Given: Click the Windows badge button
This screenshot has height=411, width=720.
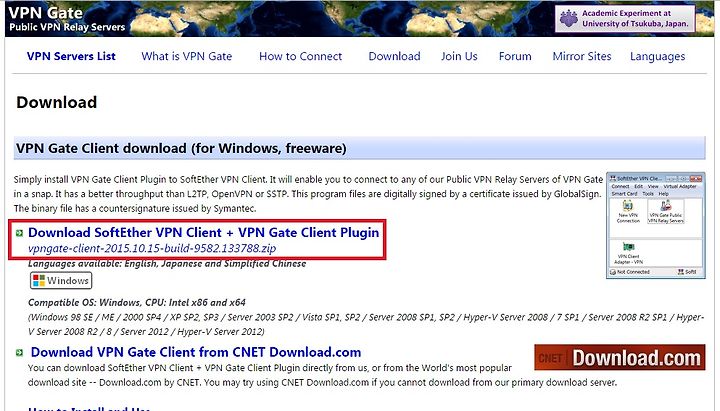Looking at the screenshot, I should click(61, 281).
